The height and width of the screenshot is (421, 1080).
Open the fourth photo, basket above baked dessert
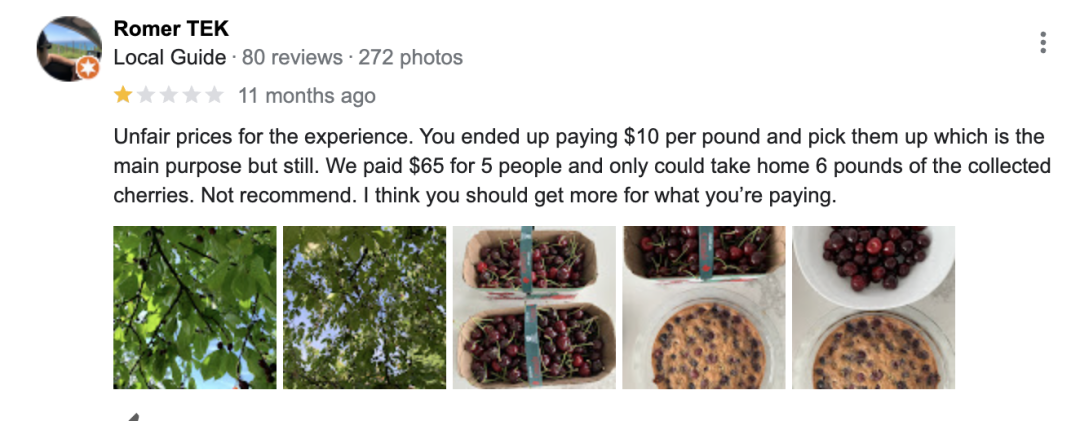coord(704,307)
